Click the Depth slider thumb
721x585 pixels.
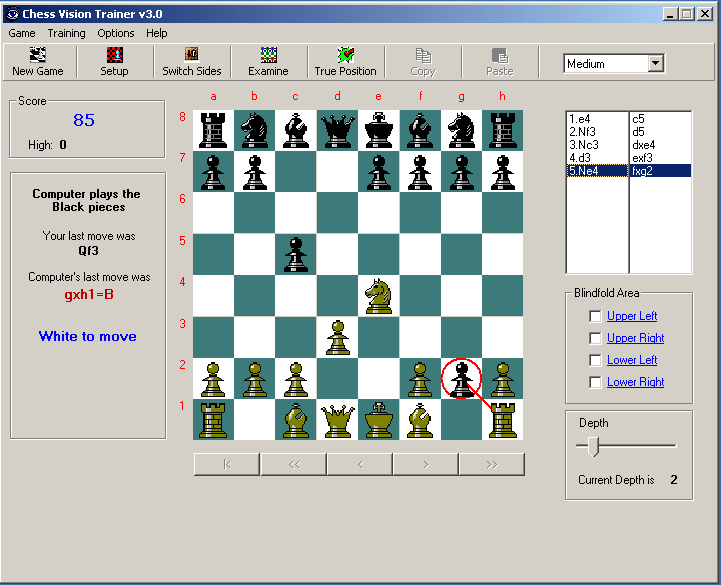594,446
